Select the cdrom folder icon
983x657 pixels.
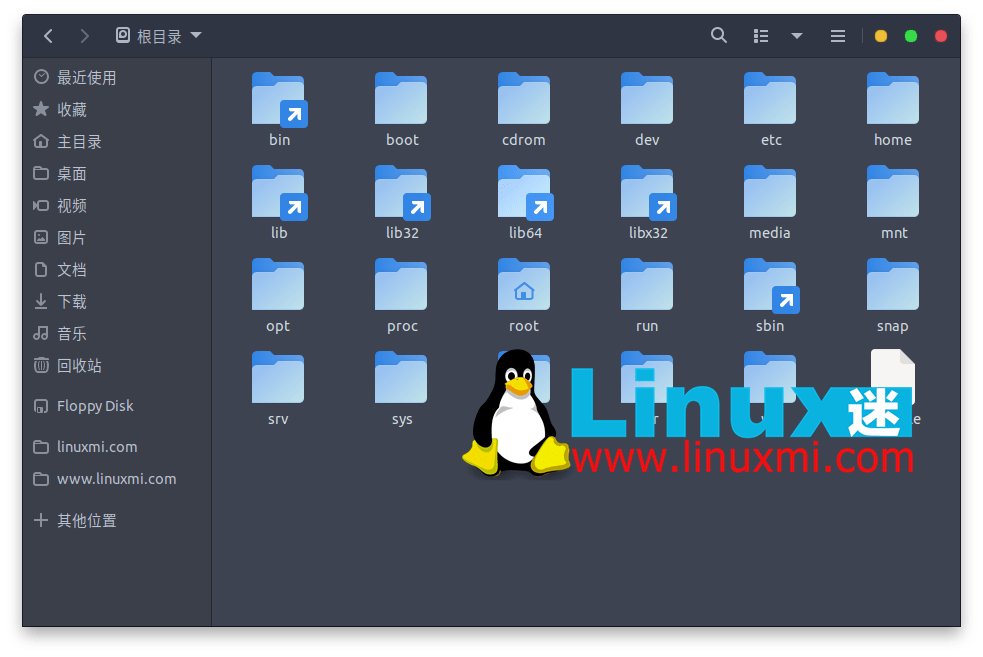tap(524, 98)
